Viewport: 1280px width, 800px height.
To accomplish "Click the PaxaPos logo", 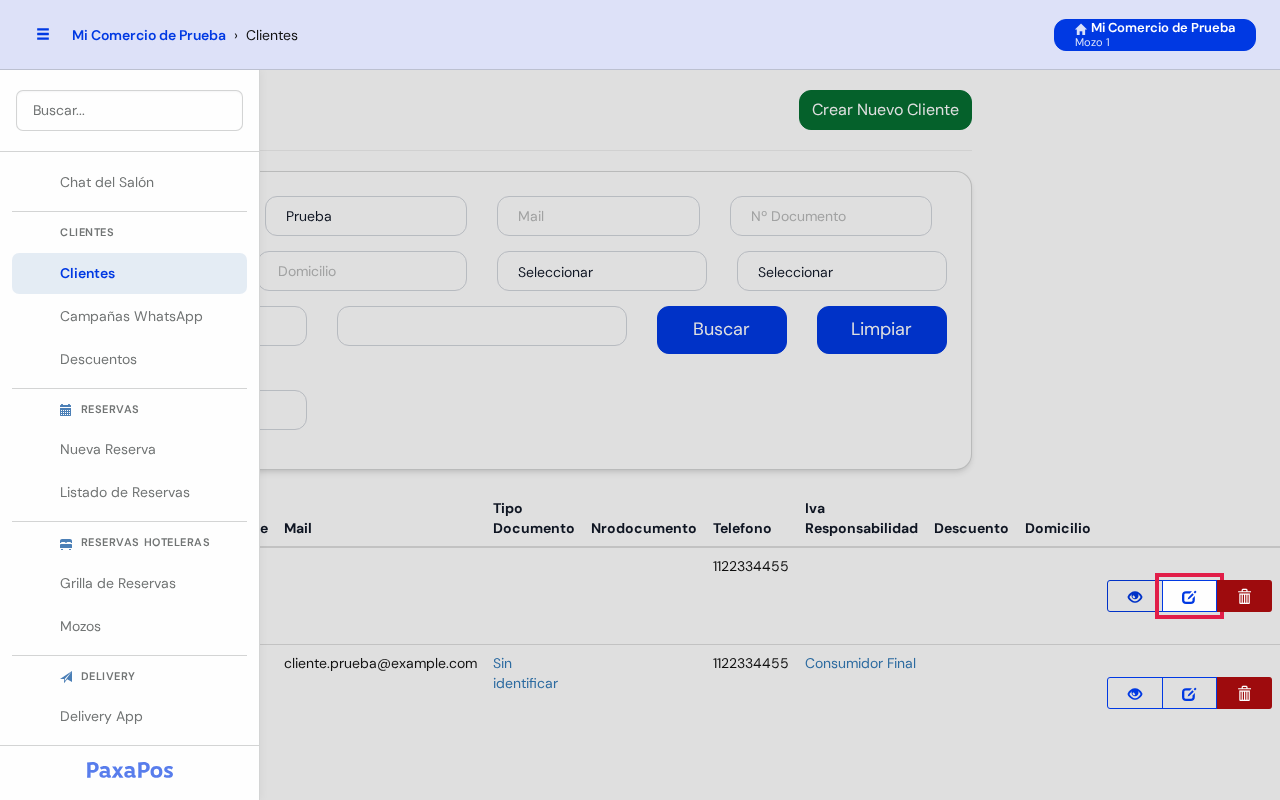I will point(130,770).
